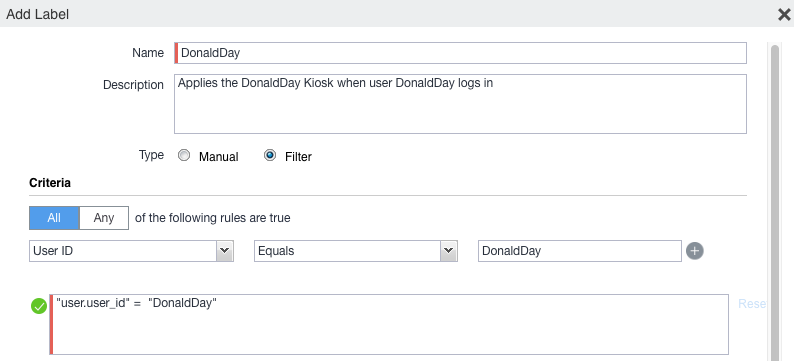794x361 pixels.
Task: Click the Type field label
Action: pyautogui.click(x=151, y=155)
